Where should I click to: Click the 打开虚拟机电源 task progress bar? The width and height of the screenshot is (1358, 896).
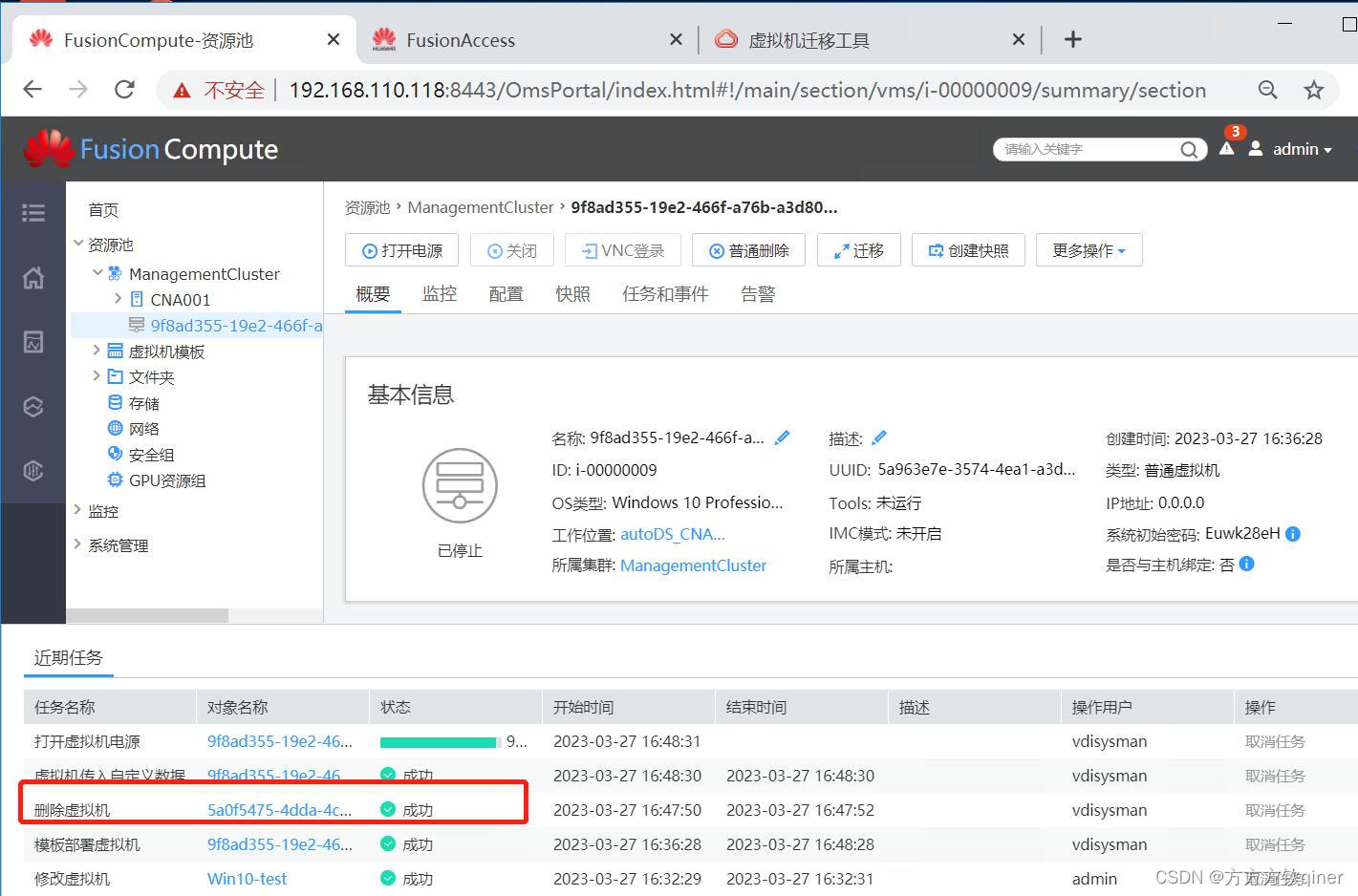pos(440,742)
